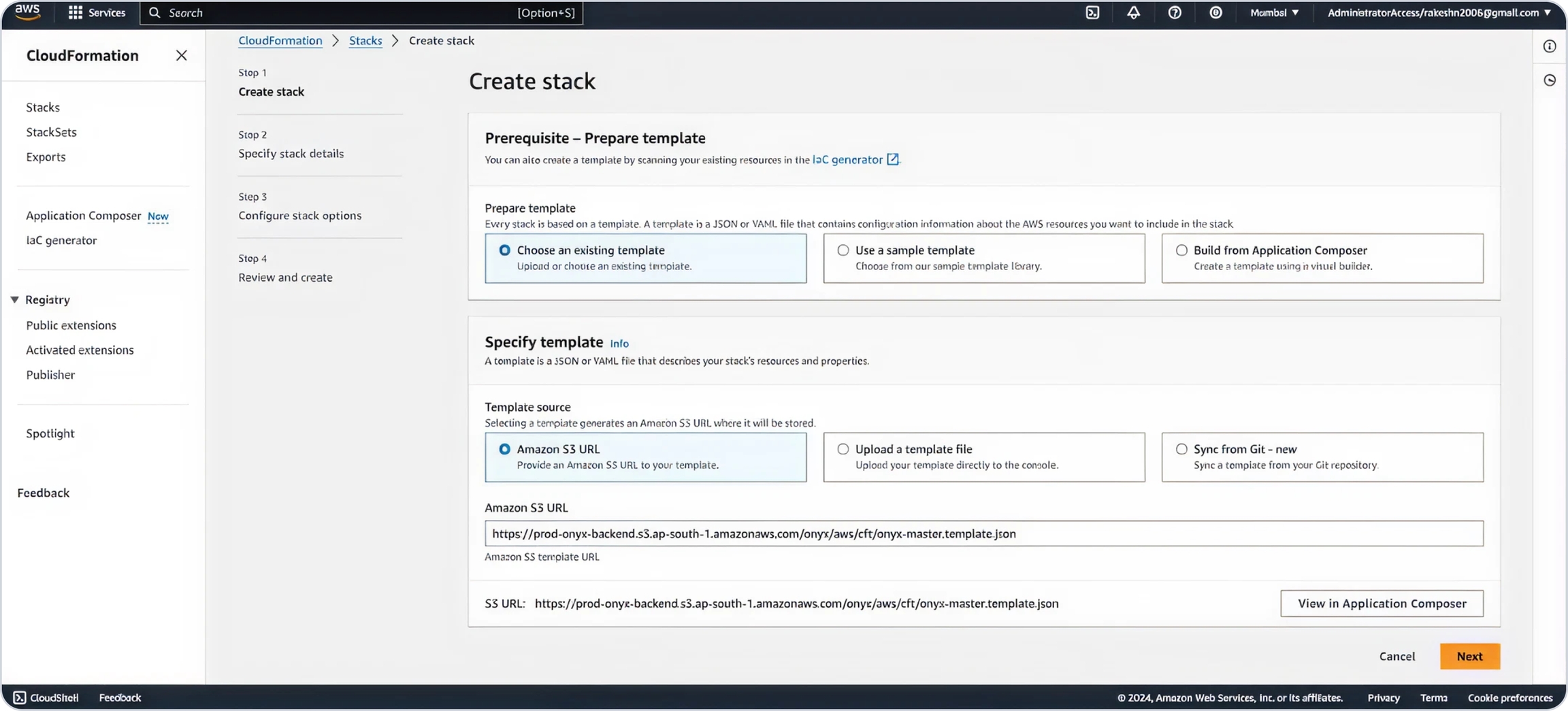The width and height of the screenshot is (1568, 711).
Task: Click the history clock icon on right edge
Action: tap(1550, 80)
